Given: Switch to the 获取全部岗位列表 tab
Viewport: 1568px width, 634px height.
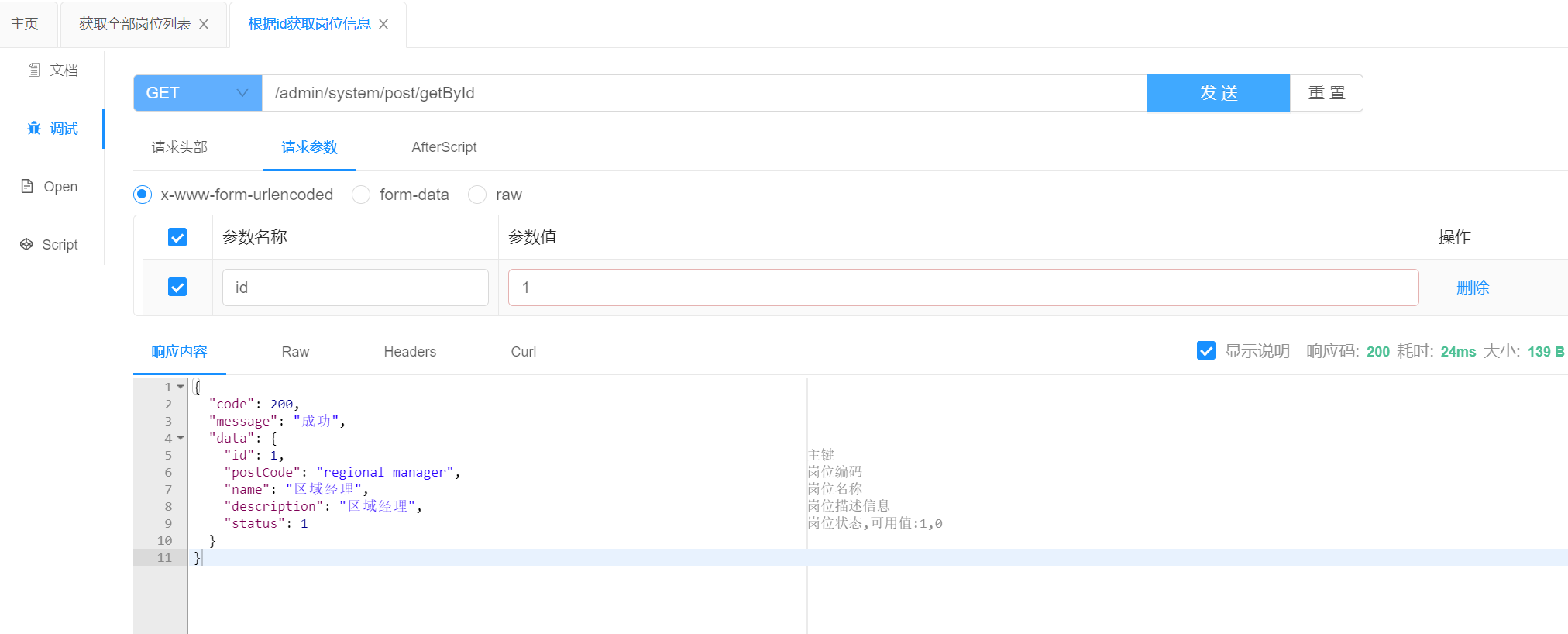Looking at the screenshot, I should pyautogui.click(x=135, y=24).
